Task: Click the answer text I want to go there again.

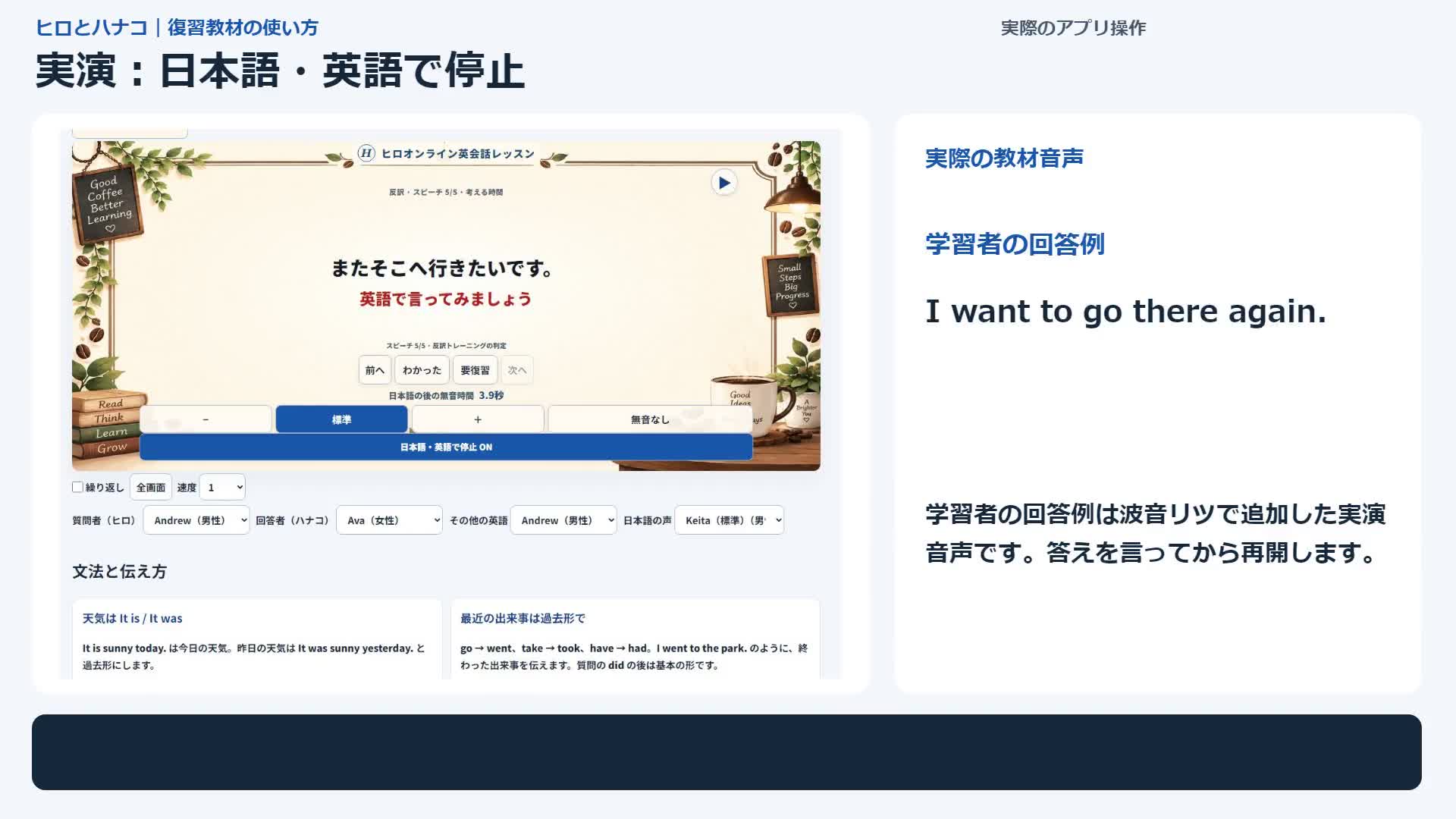Action: click(x=1125, y=312)
